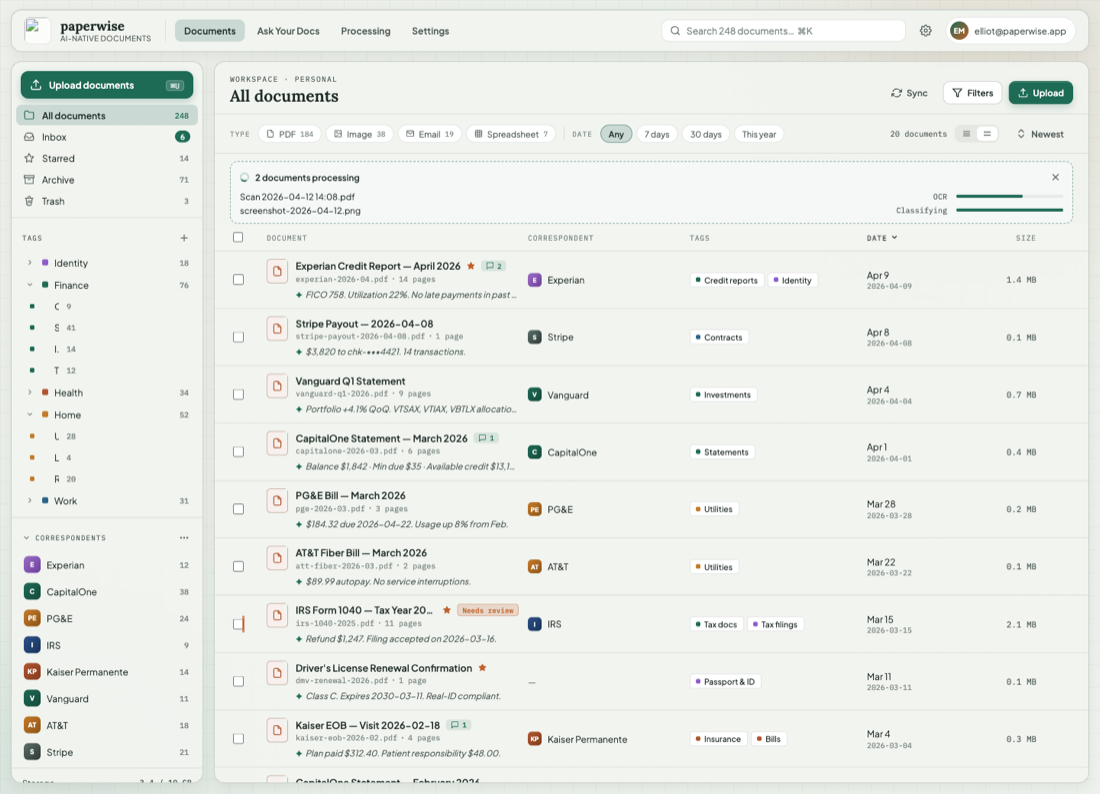This screenshot has height=794, width=1100.
Task: Check the CapitalOne Statement March row
Action: pos(239,452)
